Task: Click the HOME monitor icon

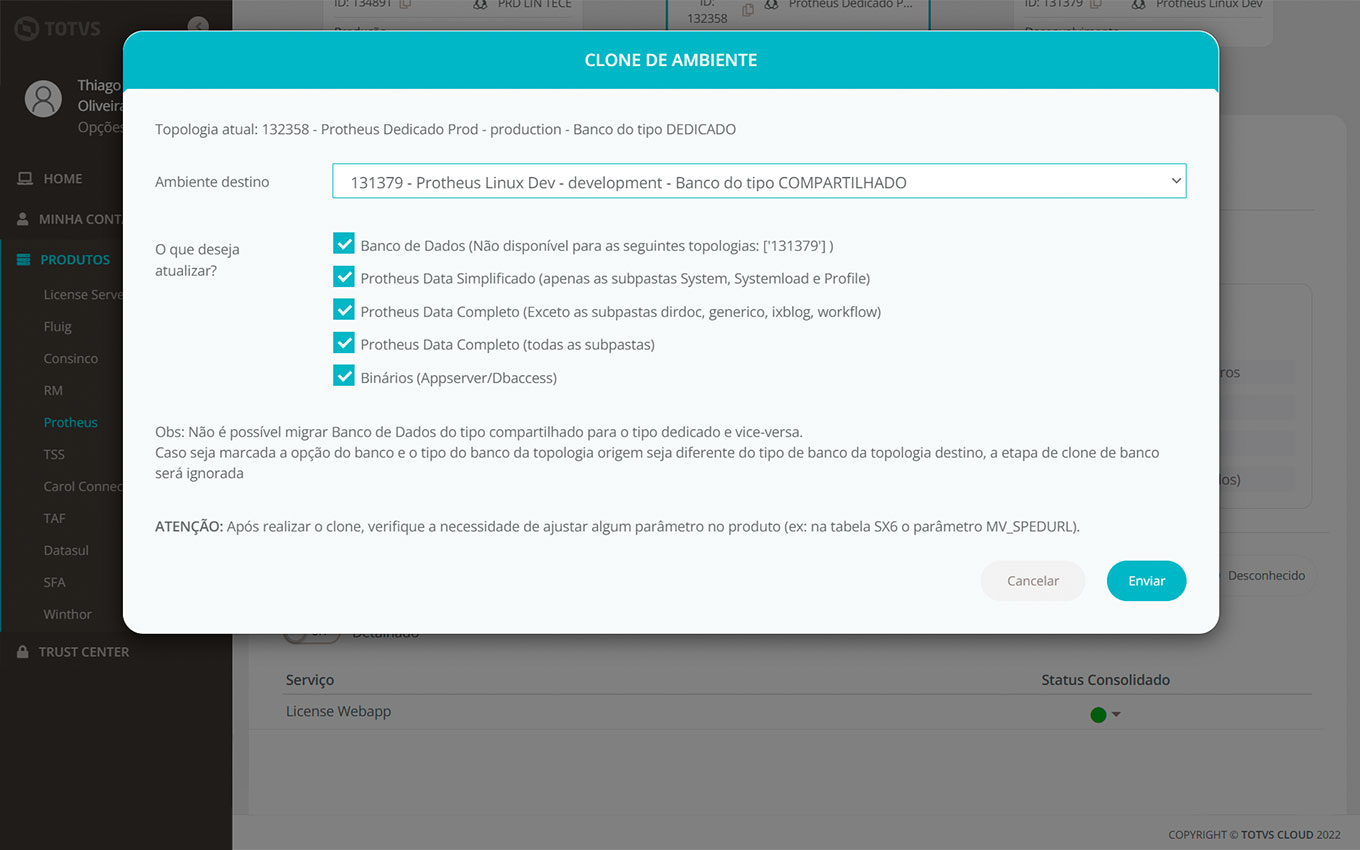Action: [x=25, y=179]
